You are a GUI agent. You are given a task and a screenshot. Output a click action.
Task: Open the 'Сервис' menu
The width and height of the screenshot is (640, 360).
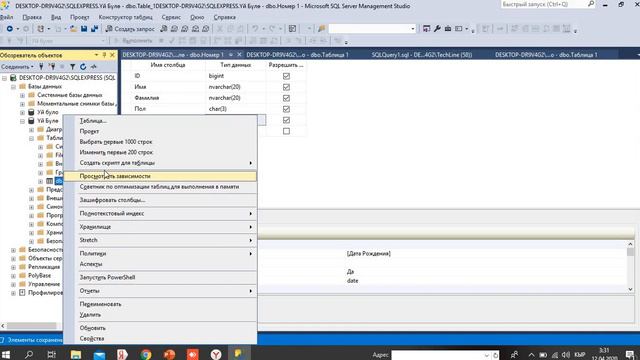click(171, 17)
